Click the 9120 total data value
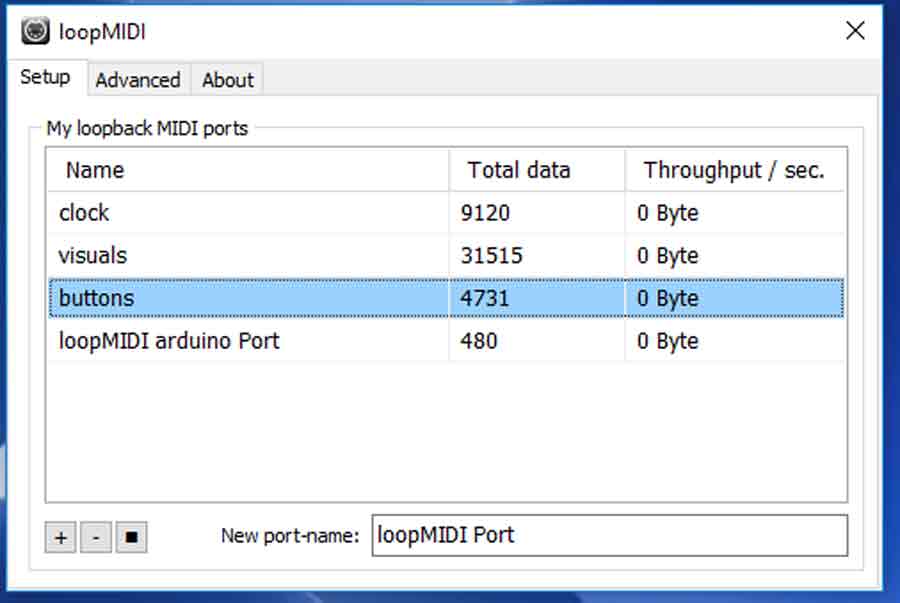 tap(485, 213)
